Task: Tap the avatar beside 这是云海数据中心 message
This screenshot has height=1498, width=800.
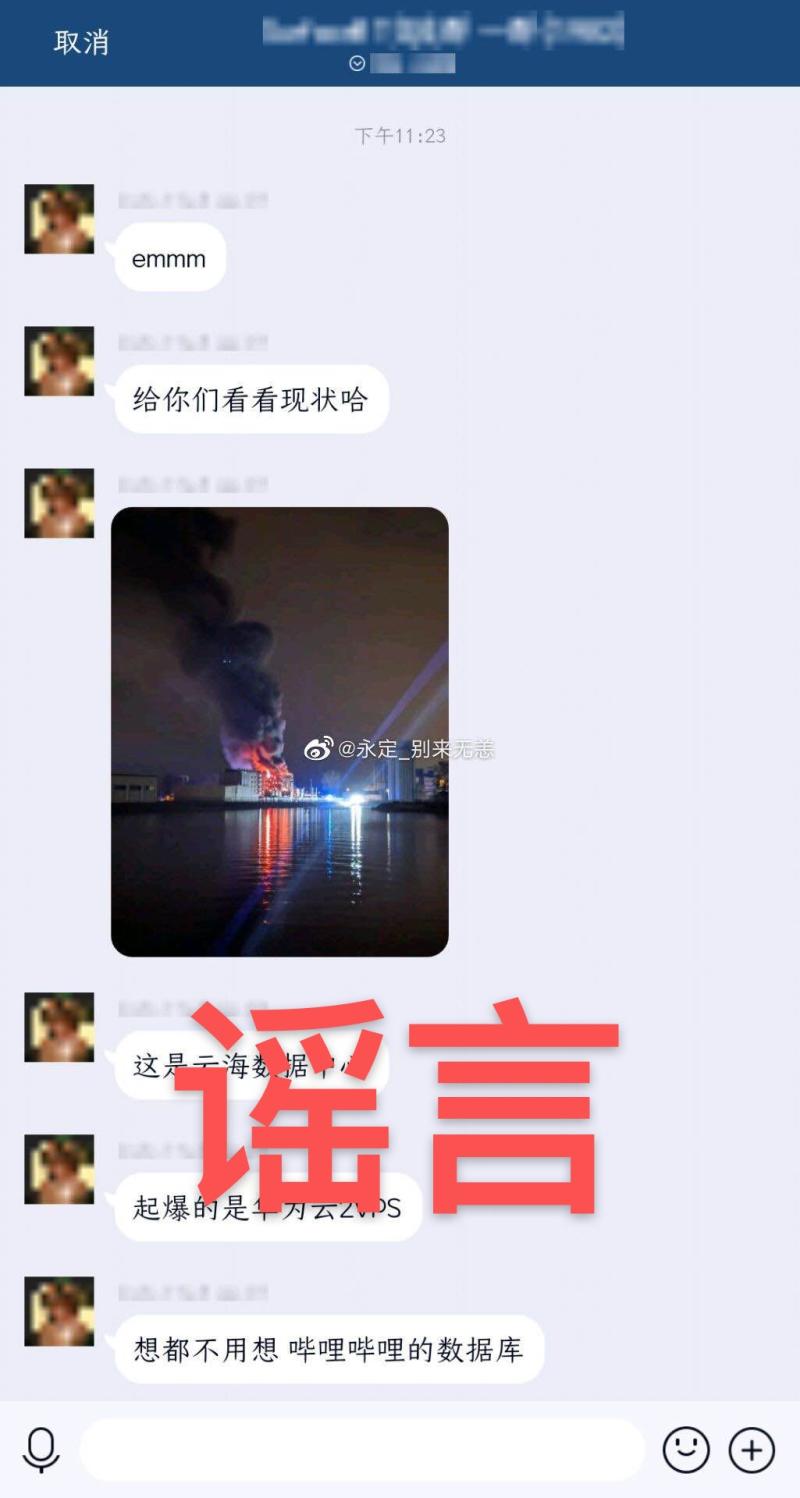Action: click(59, 1027)
